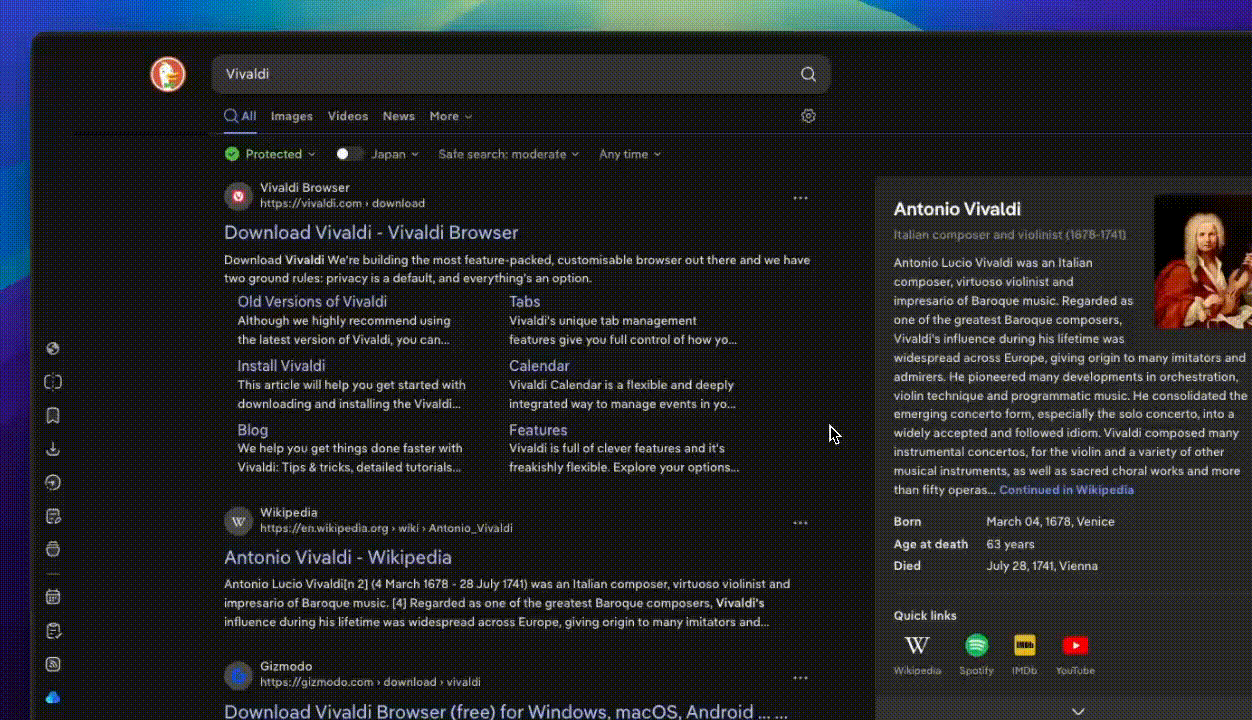Open the Protected dropdown
Screen dimensions: 1252x720
point(270,154)
